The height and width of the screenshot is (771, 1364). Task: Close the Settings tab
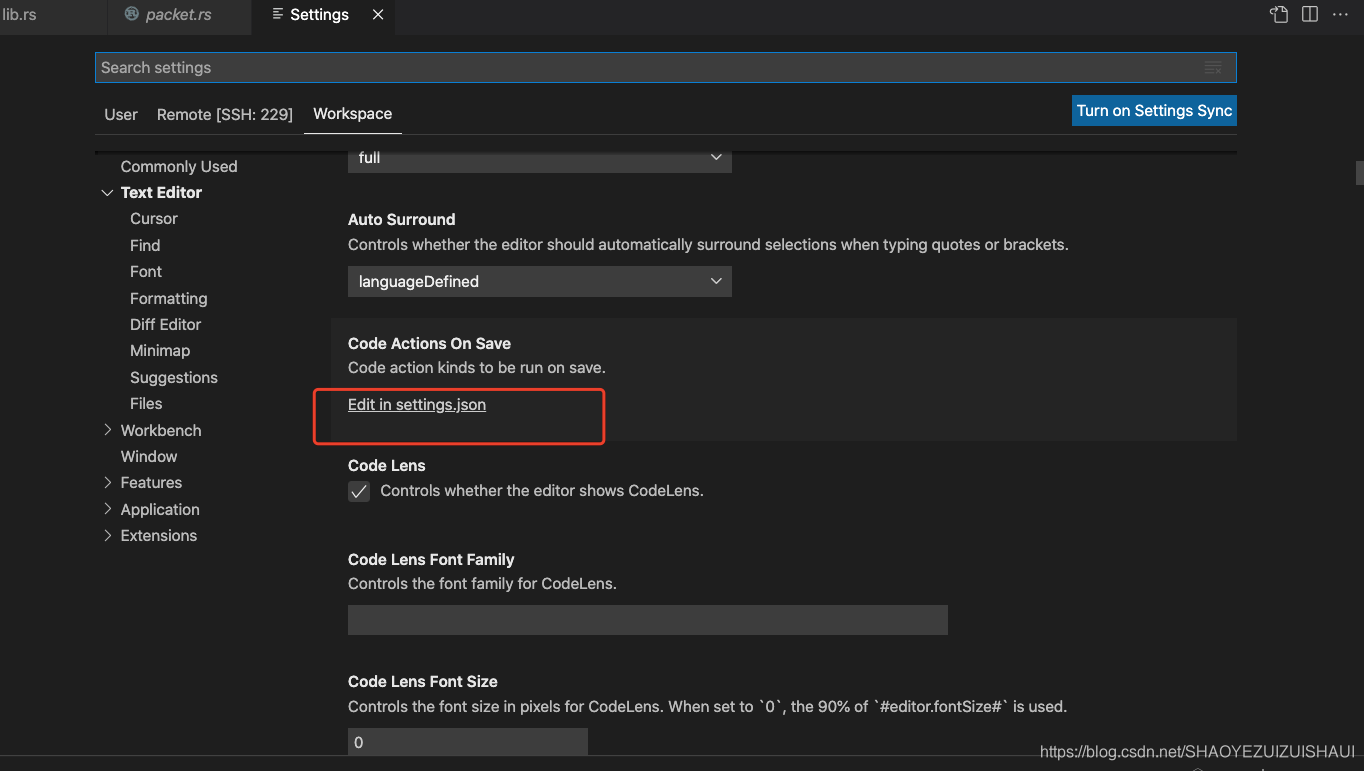[376, 15]
